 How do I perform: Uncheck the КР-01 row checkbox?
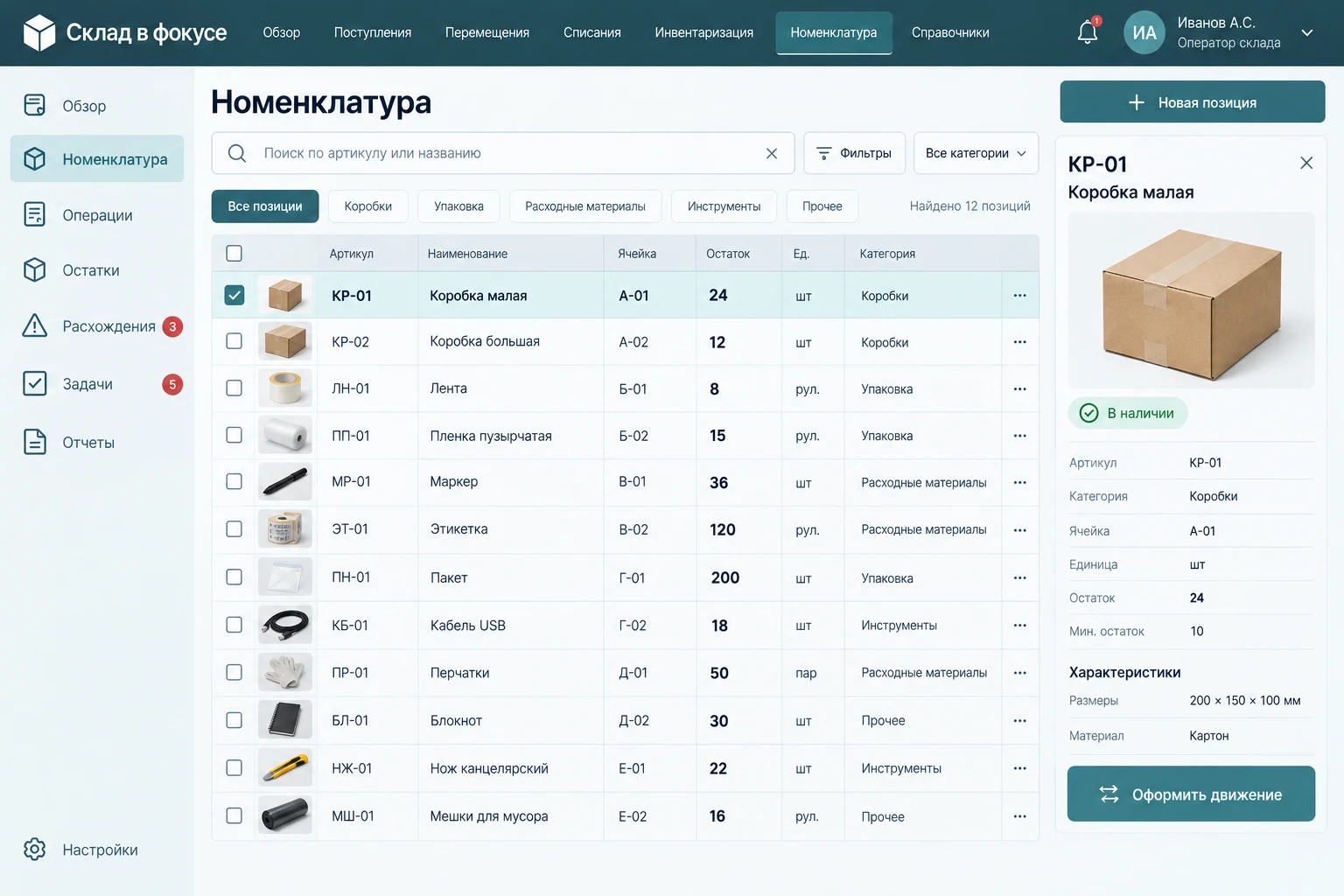(x=234, y=295)
